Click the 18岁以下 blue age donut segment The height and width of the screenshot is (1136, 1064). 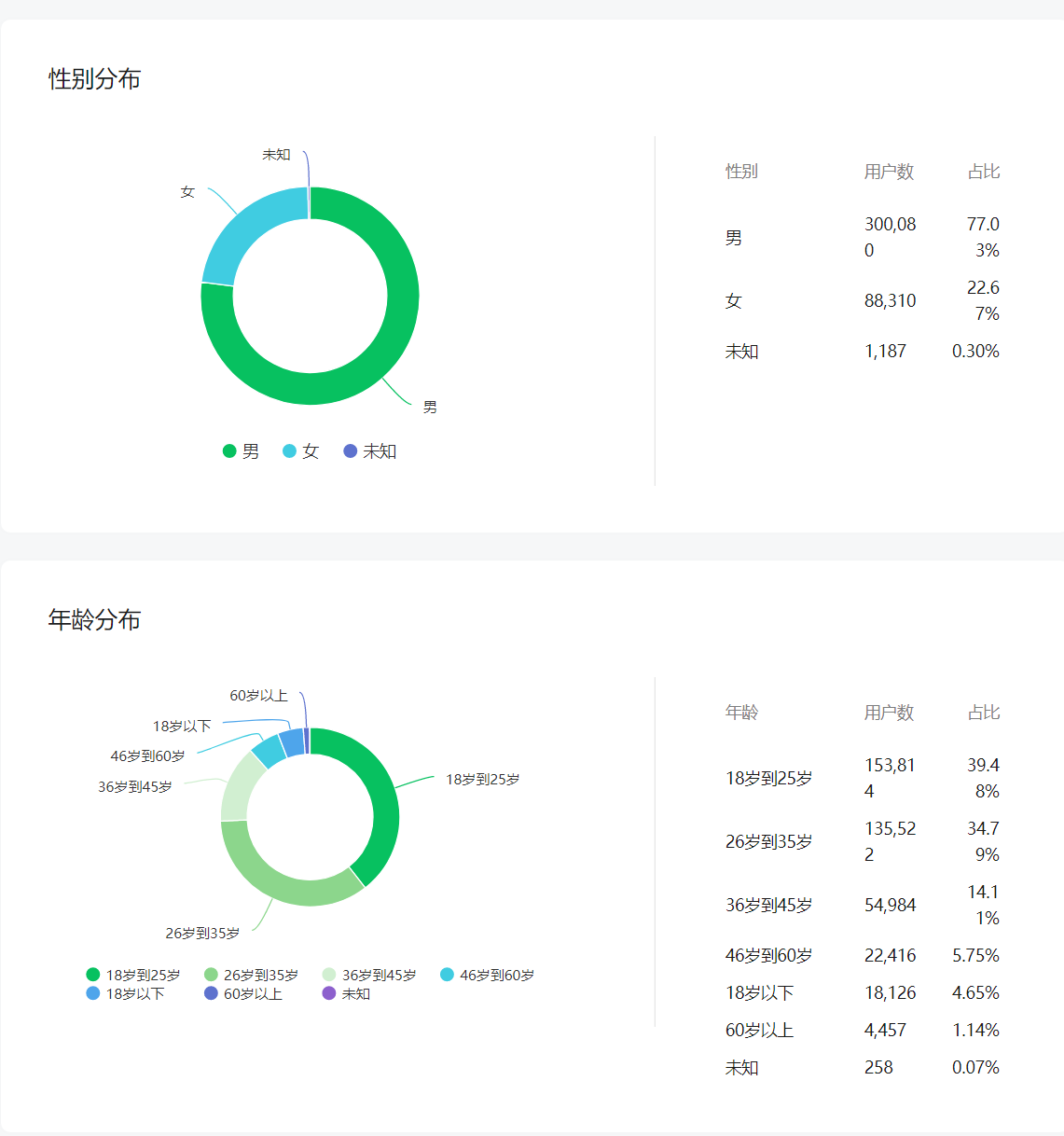click(x=292, y=742)
